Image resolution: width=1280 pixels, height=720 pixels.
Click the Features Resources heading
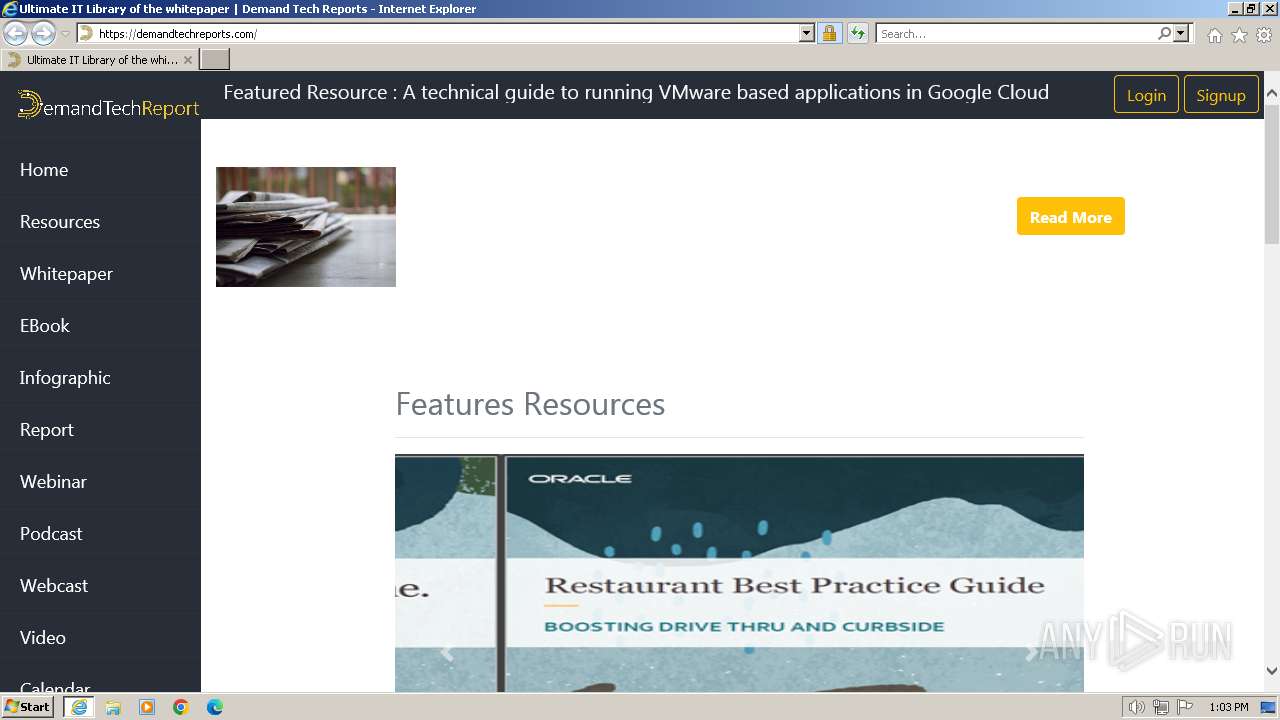[530, 404]
